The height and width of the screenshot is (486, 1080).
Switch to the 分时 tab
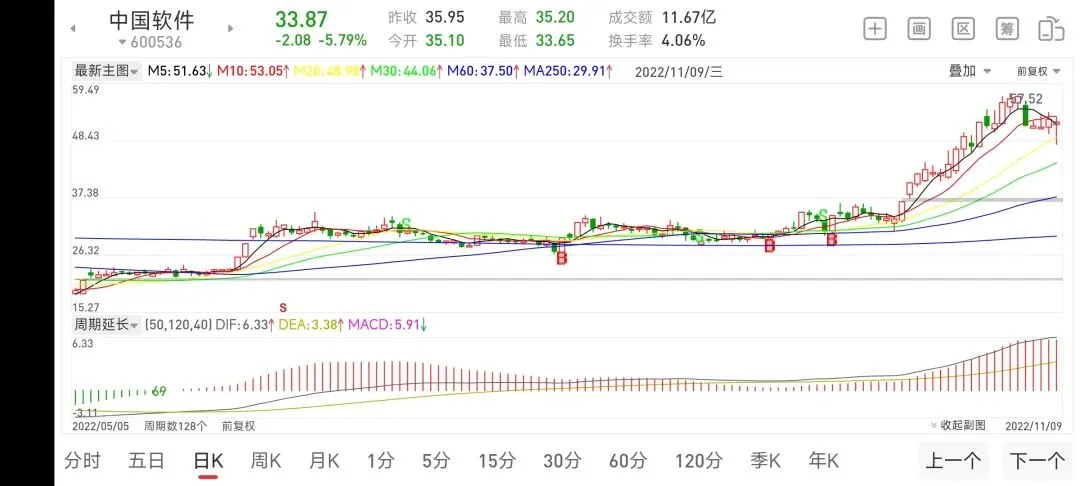(82, 461)
